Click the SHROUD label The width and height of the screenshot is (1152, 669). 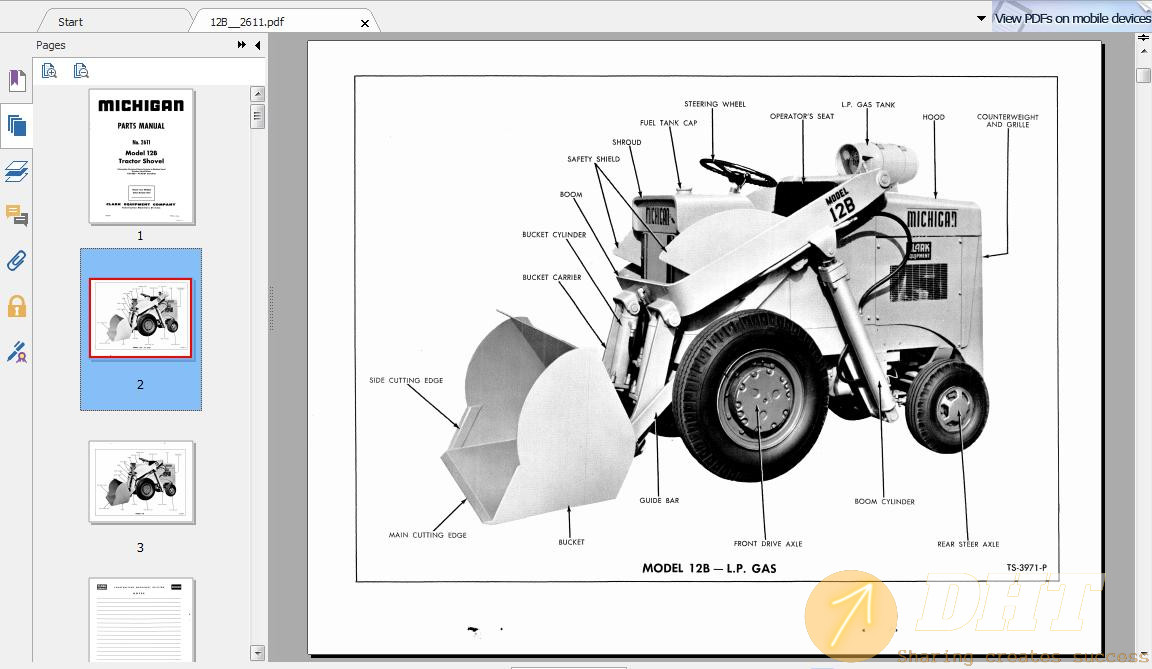[x=627, y=142]
